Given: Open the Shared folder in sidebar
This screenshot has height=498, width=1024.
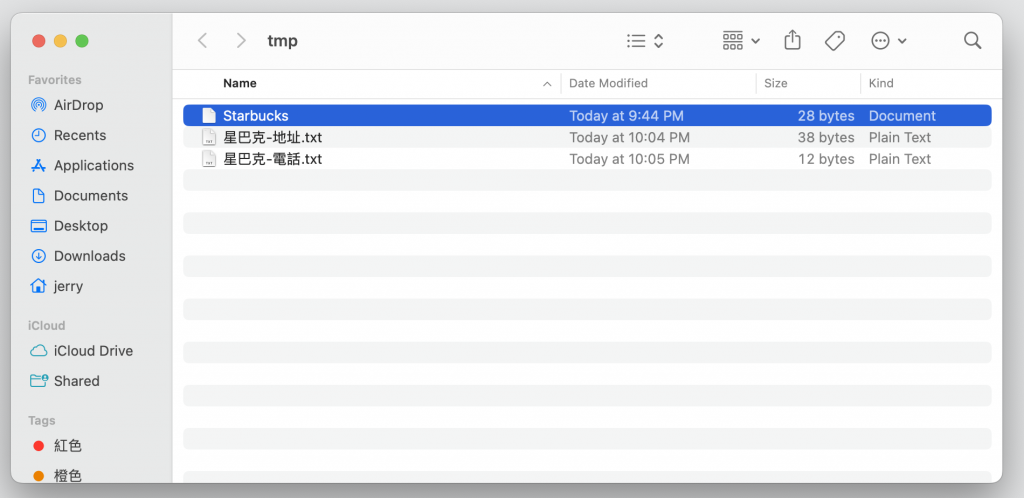Looking at the screenshot, I should pos(76,381).
